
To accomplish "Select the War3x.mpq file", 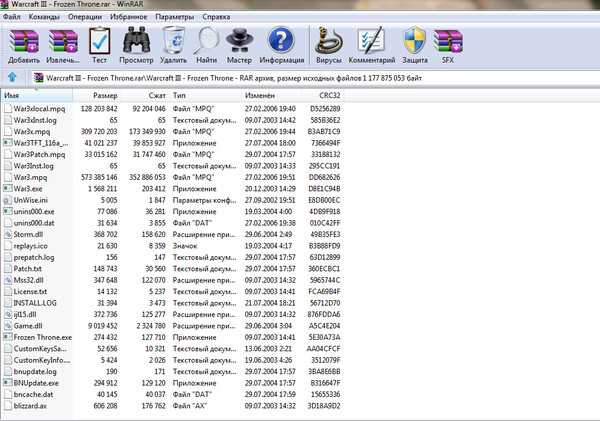I will click(32, 131).
